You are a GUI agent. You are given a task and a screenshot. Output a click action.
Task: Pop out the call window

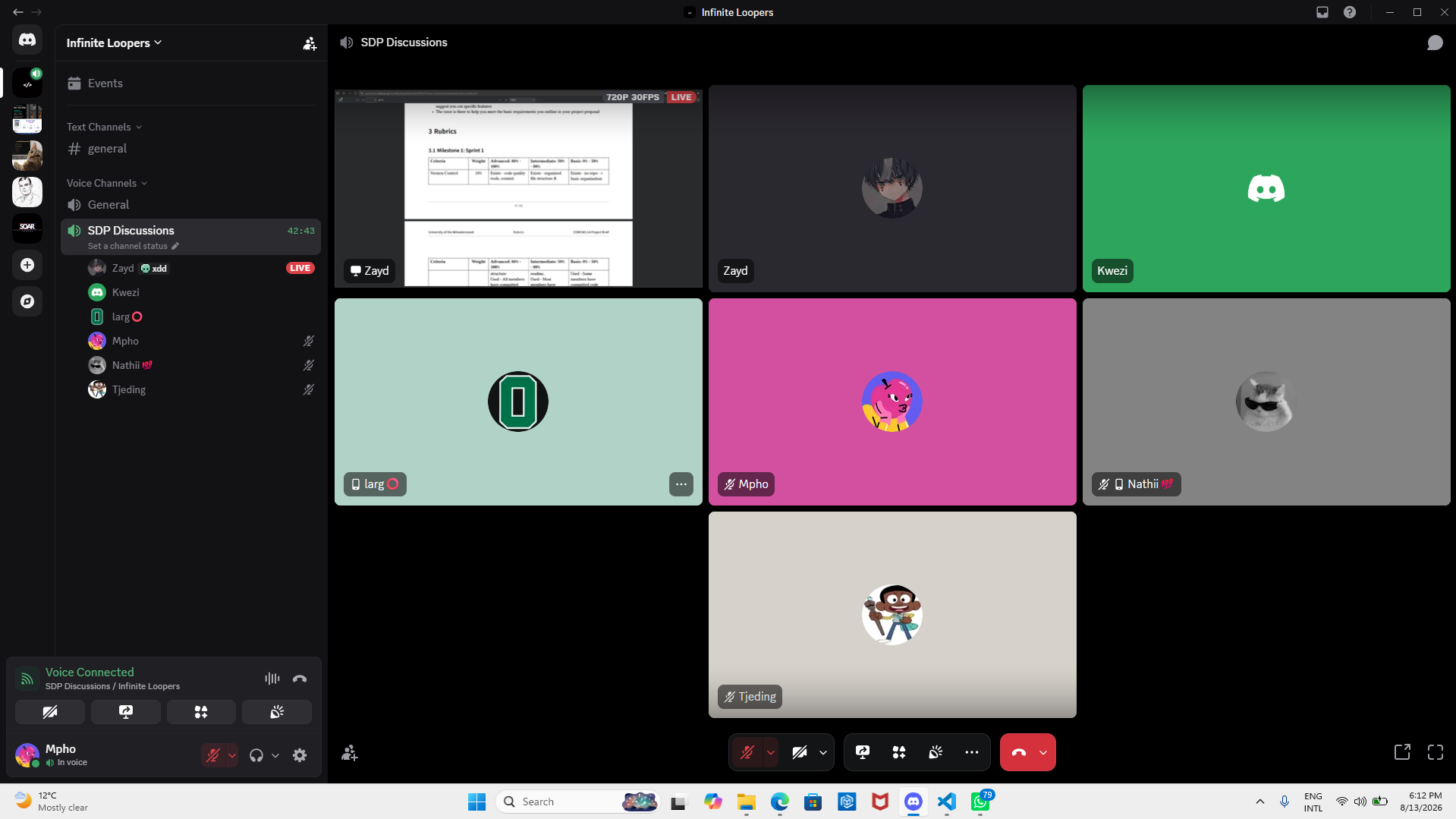[x=1402, y=752]
